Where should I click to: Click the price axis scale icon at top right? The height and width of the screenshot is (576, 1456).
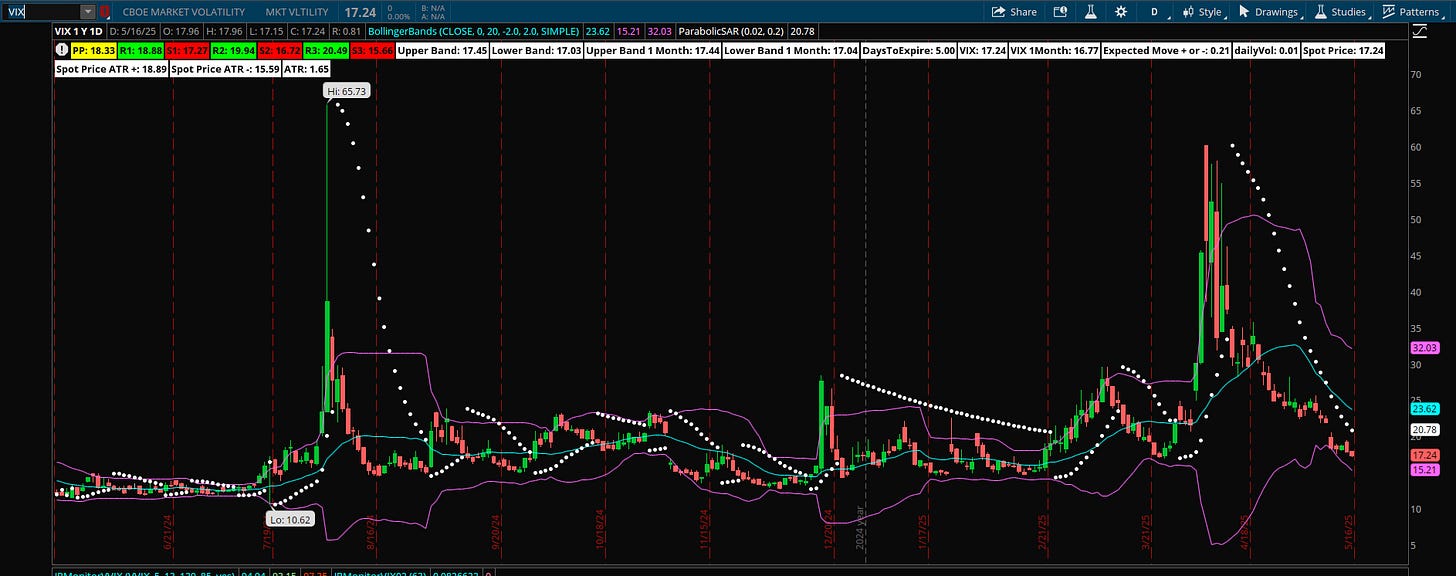tap(1420, 32)
